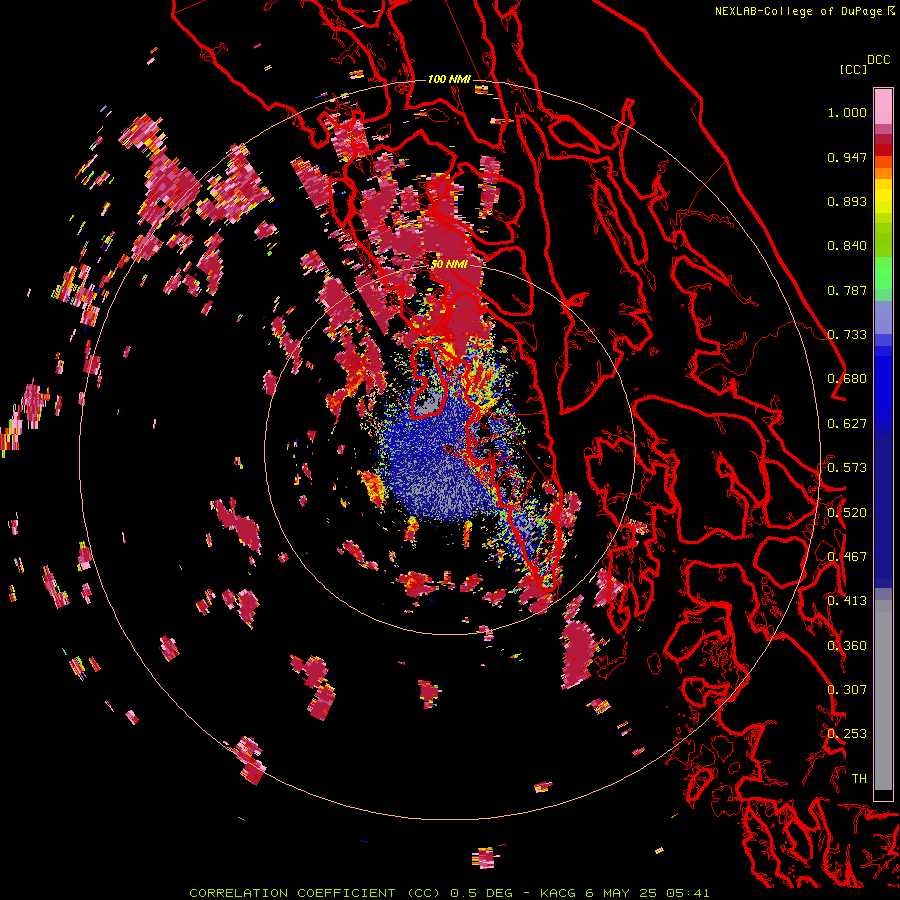Click the Correlation Coefficient caption at bottom
This screenshot has width=900, height=900.
[x=449, y=893]
